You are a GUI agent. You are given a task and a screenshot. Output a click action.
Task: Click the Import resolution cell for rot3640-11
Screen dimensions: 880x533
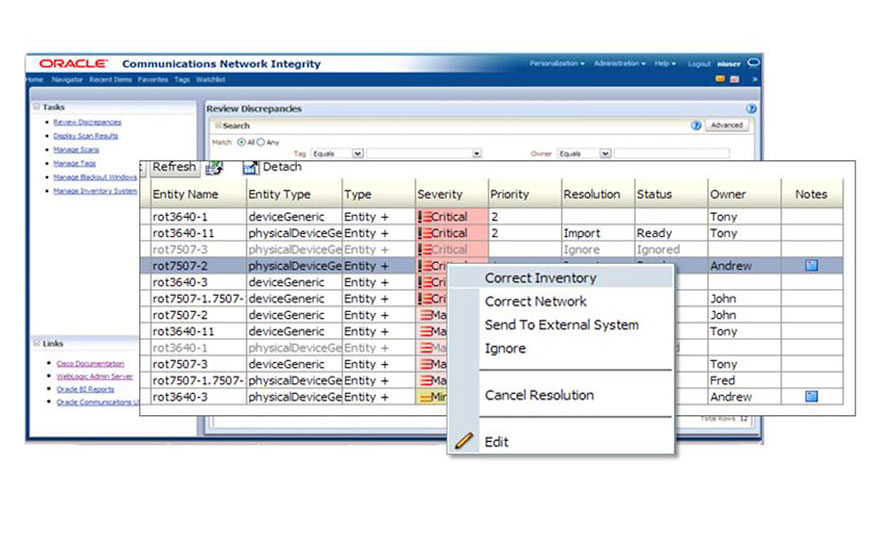[581, 233]
